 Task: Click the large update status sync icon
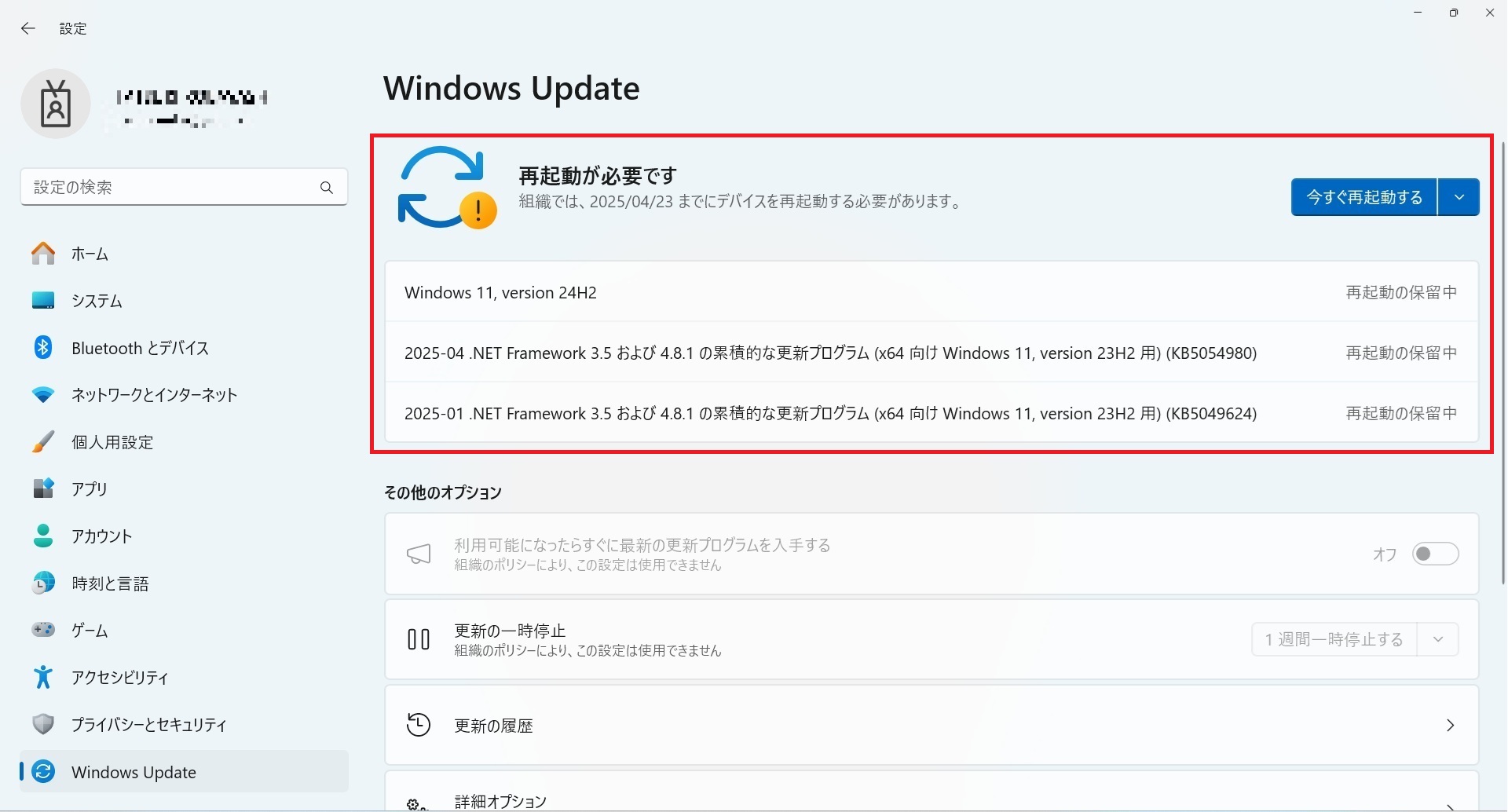[447, 188]
